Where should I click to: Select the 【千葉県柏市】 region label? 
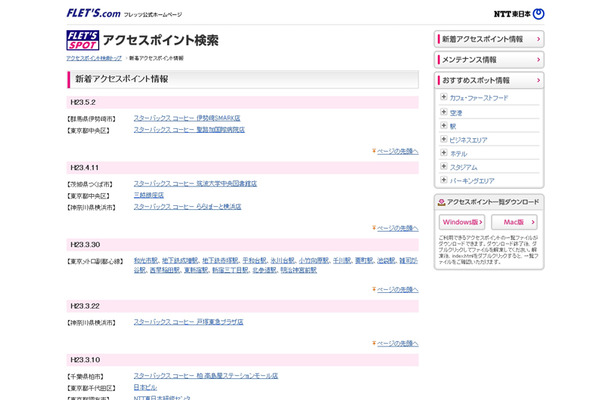(85, 377)
